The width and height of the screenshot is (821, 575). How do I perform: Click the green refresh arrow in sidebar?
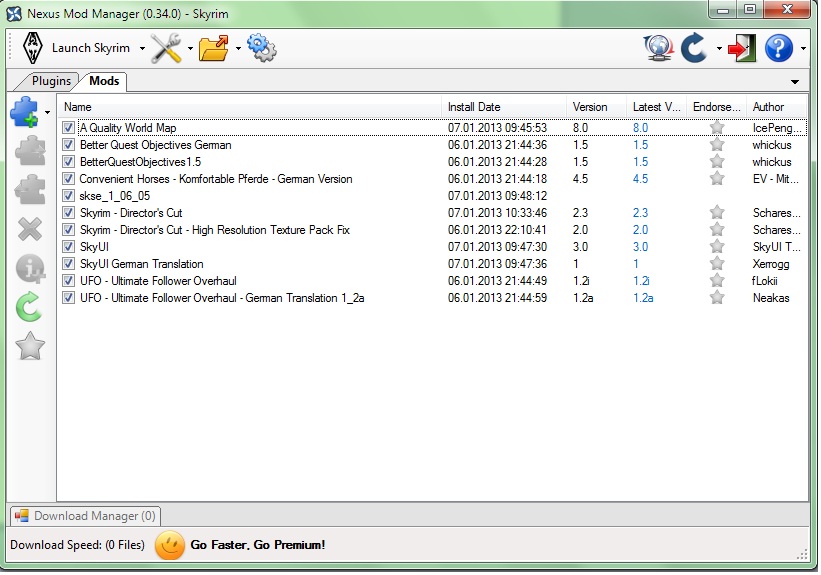coord(30,308)
